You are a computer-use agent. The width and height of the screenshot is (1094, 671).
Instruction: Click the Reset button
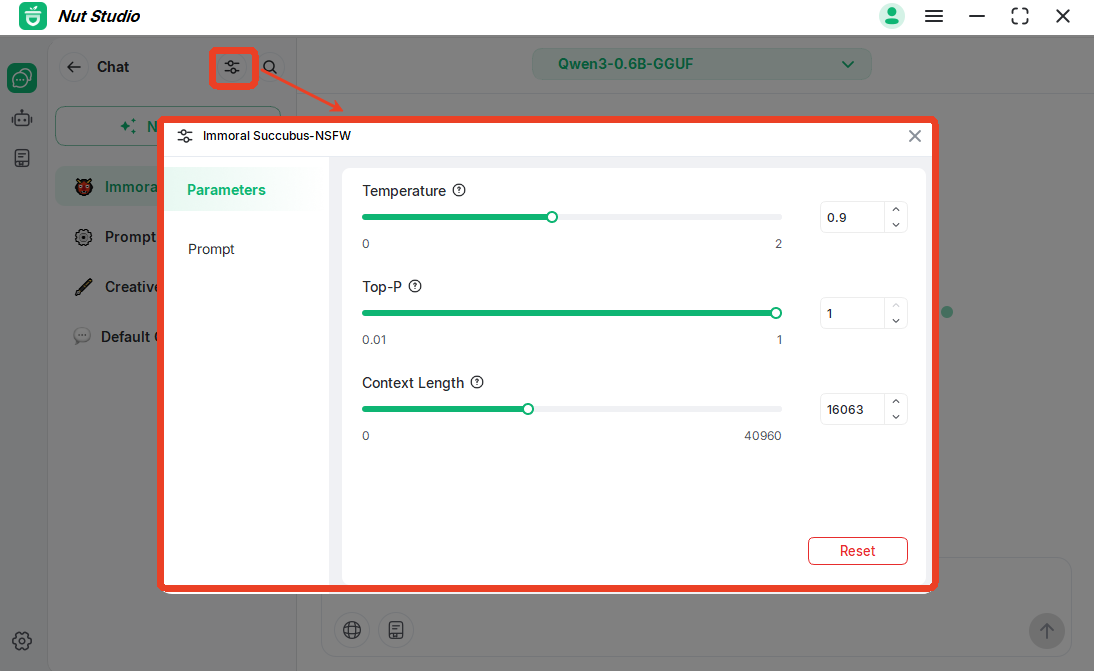pos(857,551)
